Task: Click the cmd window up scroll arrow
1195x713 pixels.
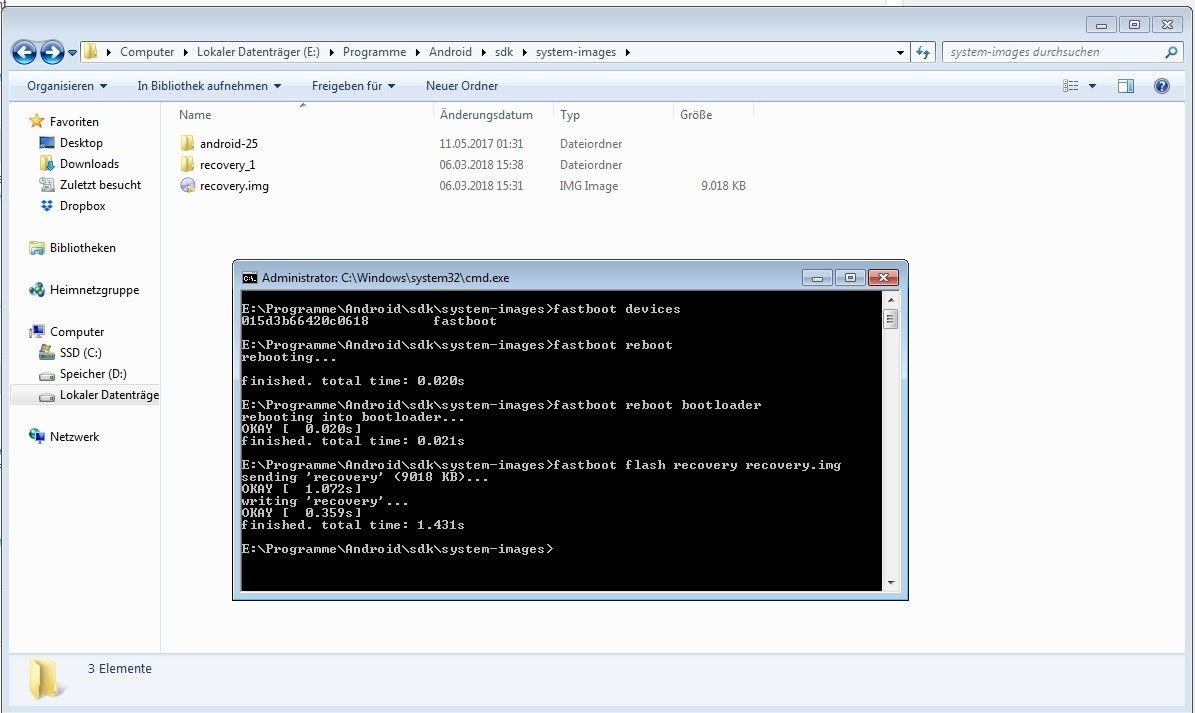Action: click(x=890, y=300)
